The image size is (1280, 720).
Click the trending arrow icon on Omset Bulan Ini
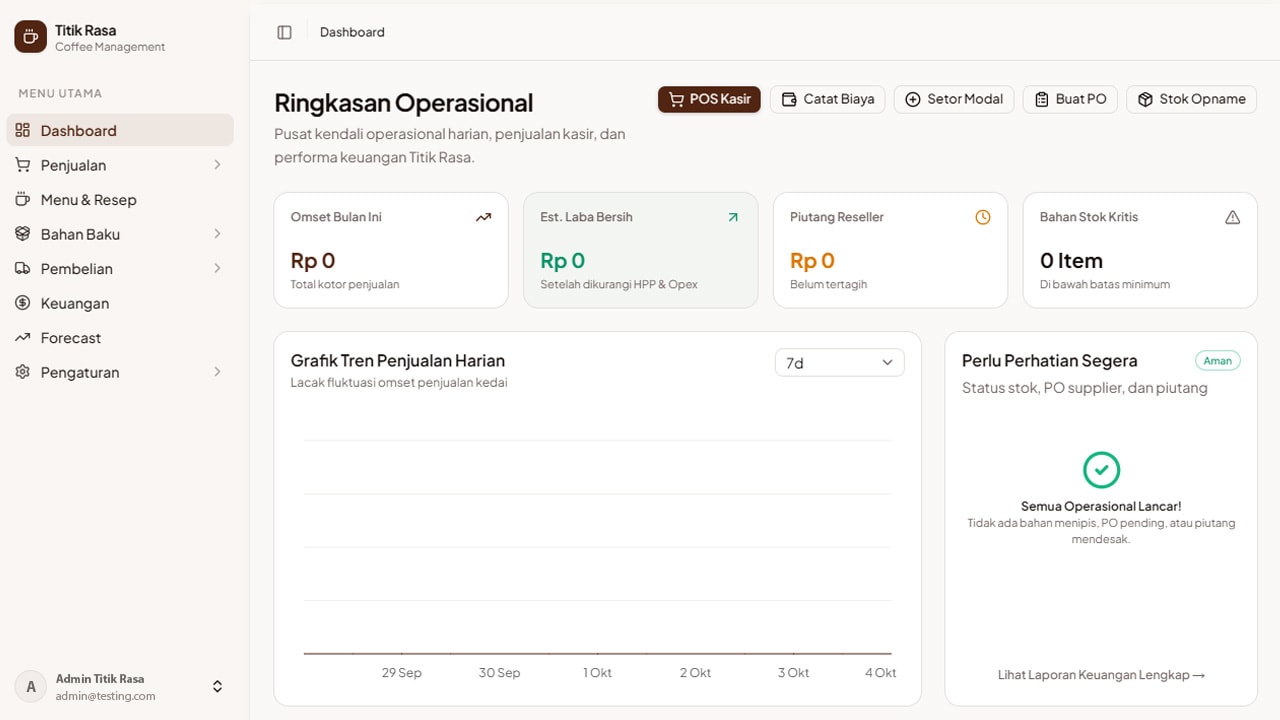pyautogui.click(x=484, y=217)
